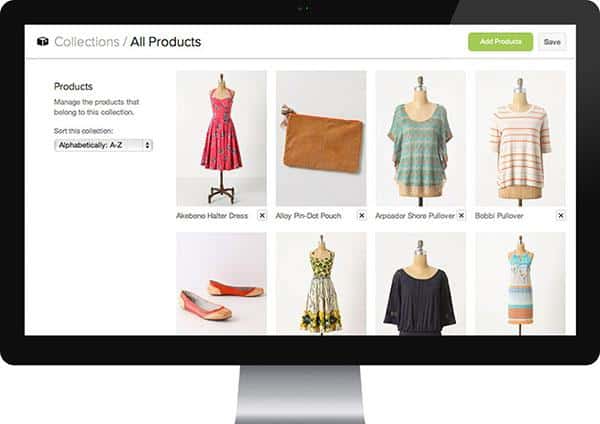Go back to Collections via breadcrumb
Viewport: 600px width, 424px height.
pyautogui.click(x=85, y=42)
